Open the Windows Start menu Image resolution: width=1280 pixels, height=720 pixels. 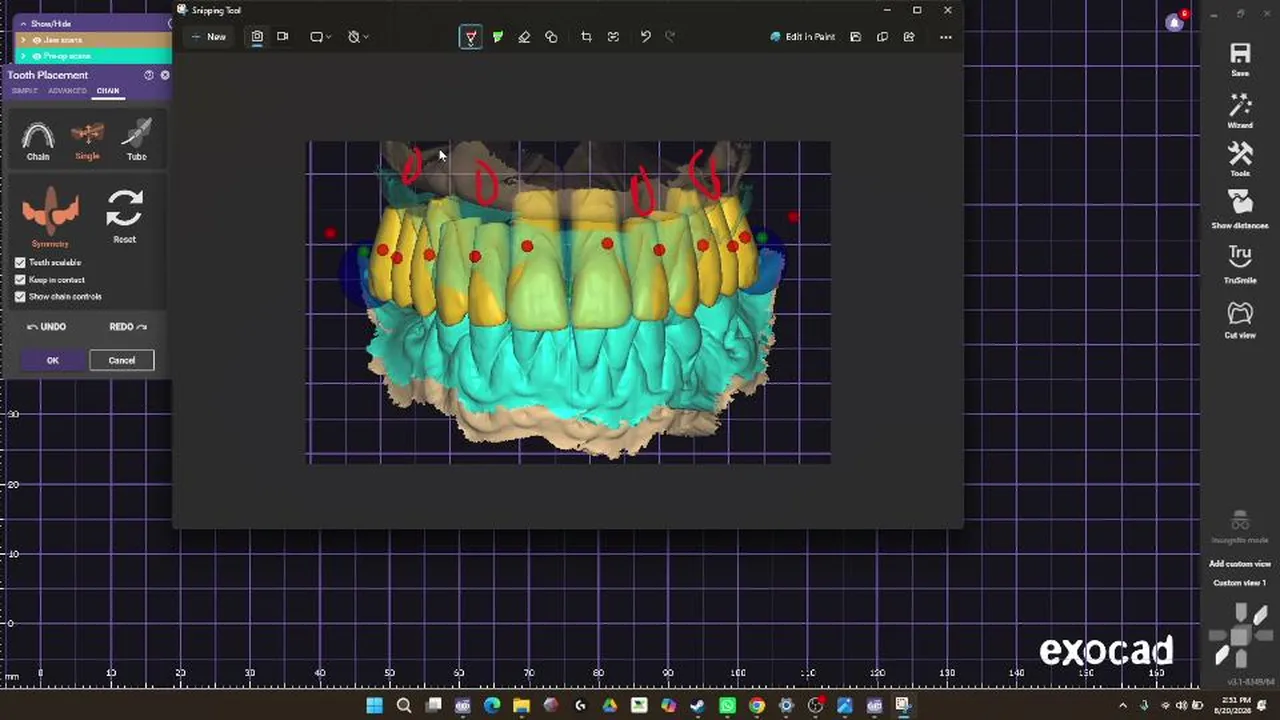tap(374, 706)
